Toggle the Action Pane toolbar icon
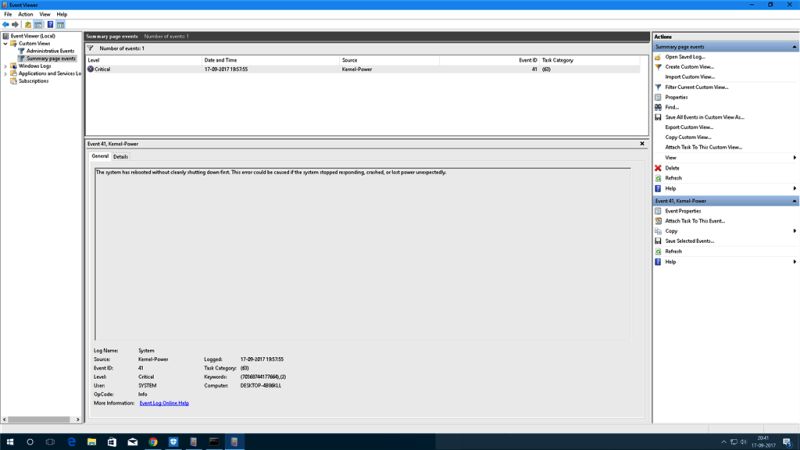Screen dimensions: 800x450 click(x=60, y=24)
